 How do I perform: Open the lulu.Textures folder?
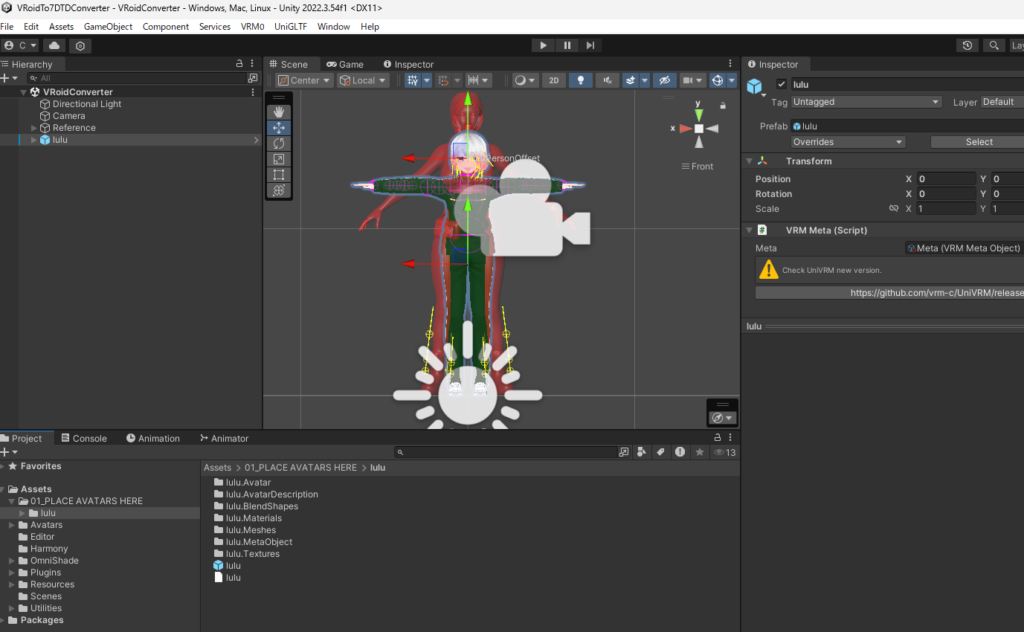[x=252, y=554]
